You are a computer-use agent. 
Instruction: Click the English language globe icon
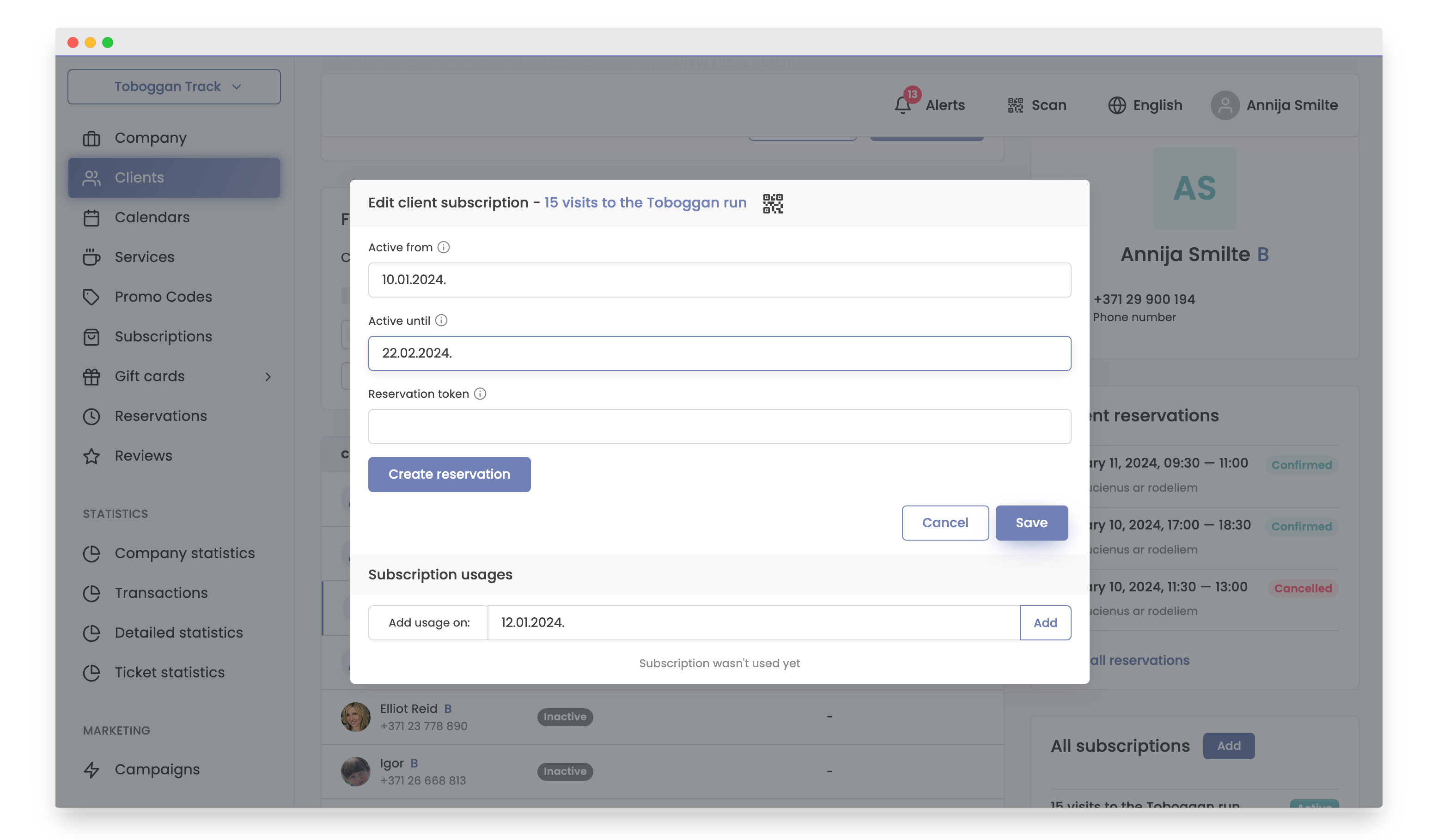tap(1117, 105)
